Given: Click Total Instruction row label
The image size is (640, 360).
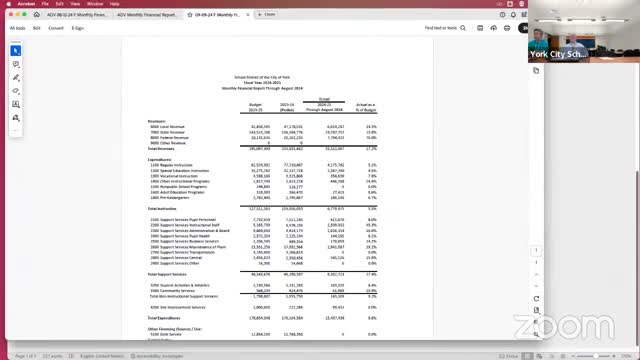Looking at the screenshot, I should coord(162,209).
